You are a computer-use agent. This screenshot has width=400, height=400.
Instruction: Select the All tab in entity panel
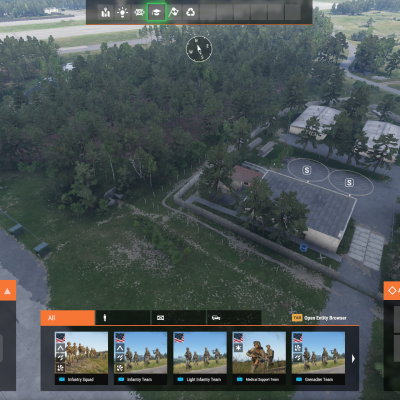pos(68,318)
